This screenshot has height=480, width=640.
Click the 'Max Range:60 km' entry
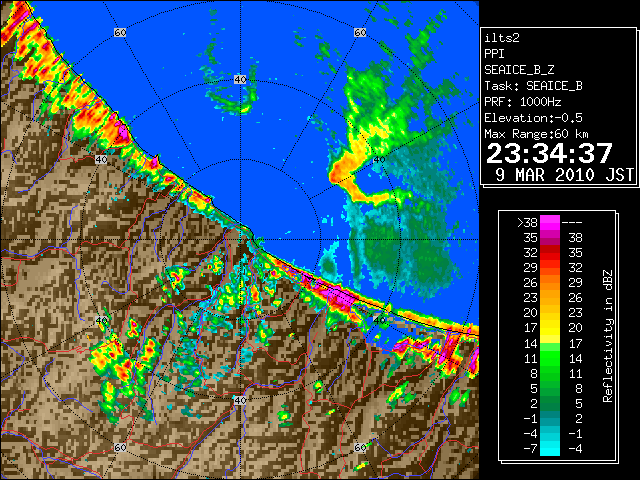click(x=536, y=134)
